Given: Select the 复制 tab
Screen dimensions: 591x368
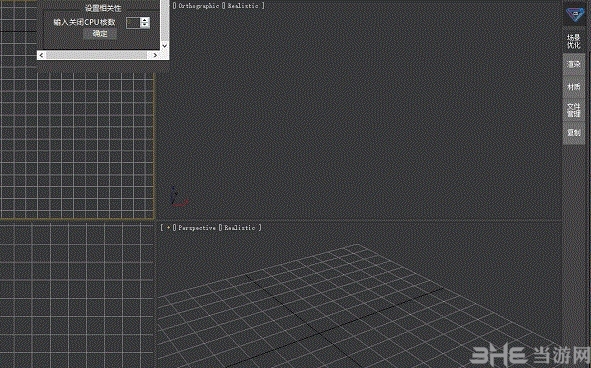Looking at the screenshot, I should tap(574, 133).
